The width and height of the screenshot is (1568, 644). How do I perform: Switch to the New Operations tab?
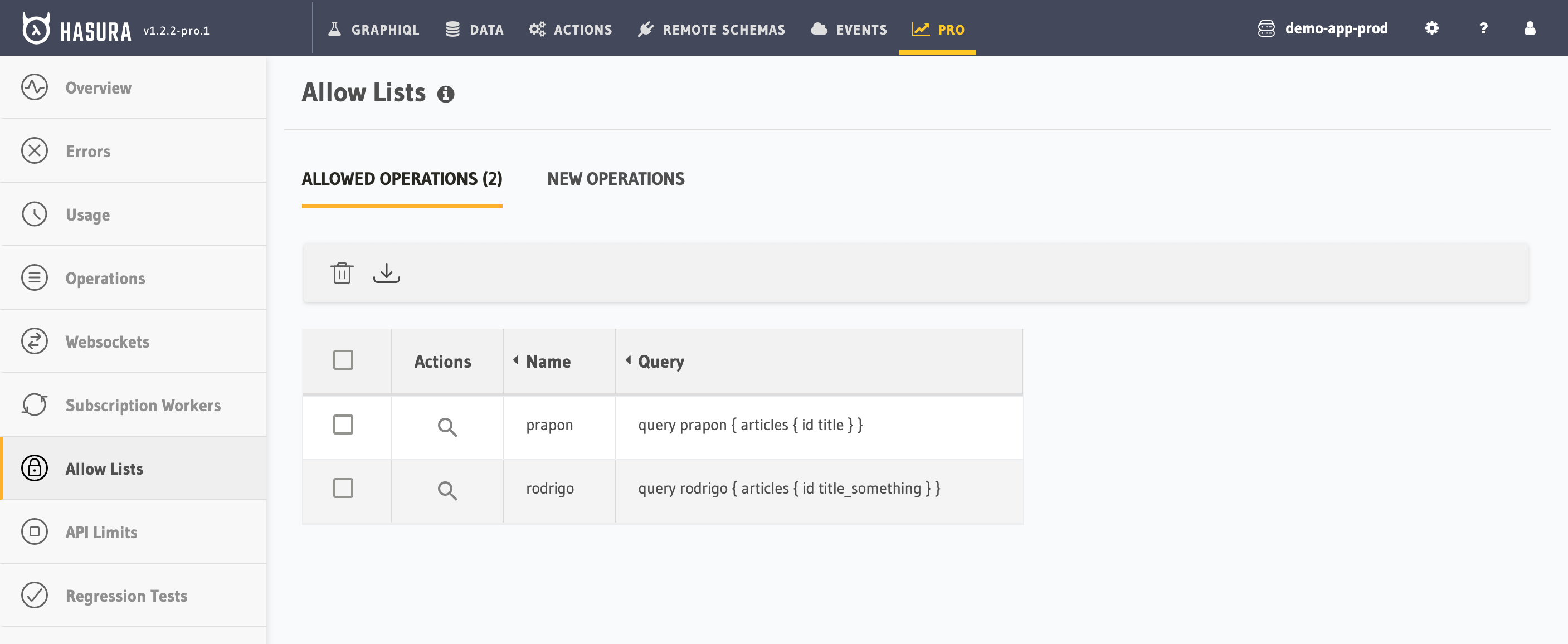[x=615, y=179]
